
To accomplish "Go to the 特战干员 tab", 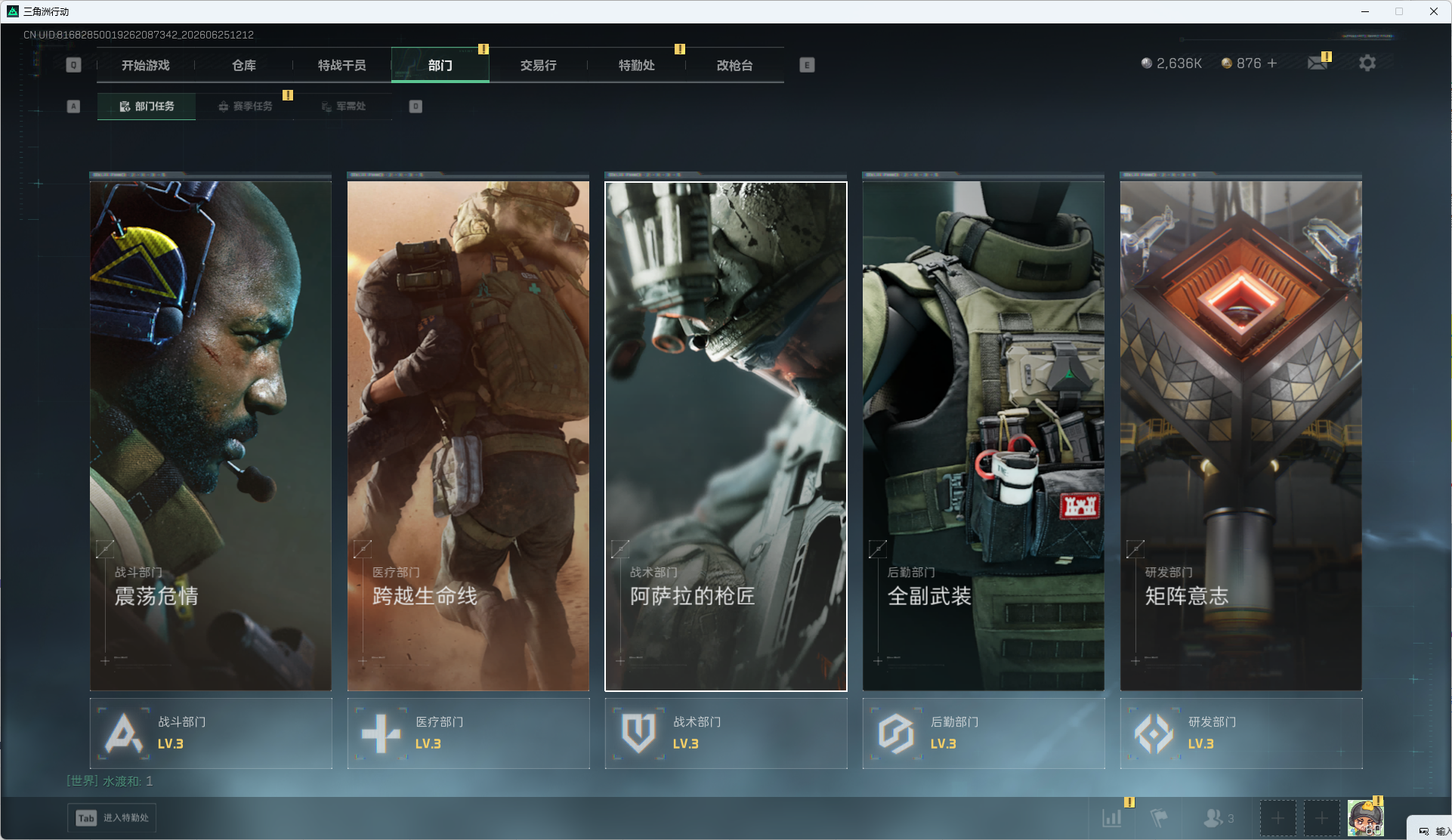I will coord(342,65).
